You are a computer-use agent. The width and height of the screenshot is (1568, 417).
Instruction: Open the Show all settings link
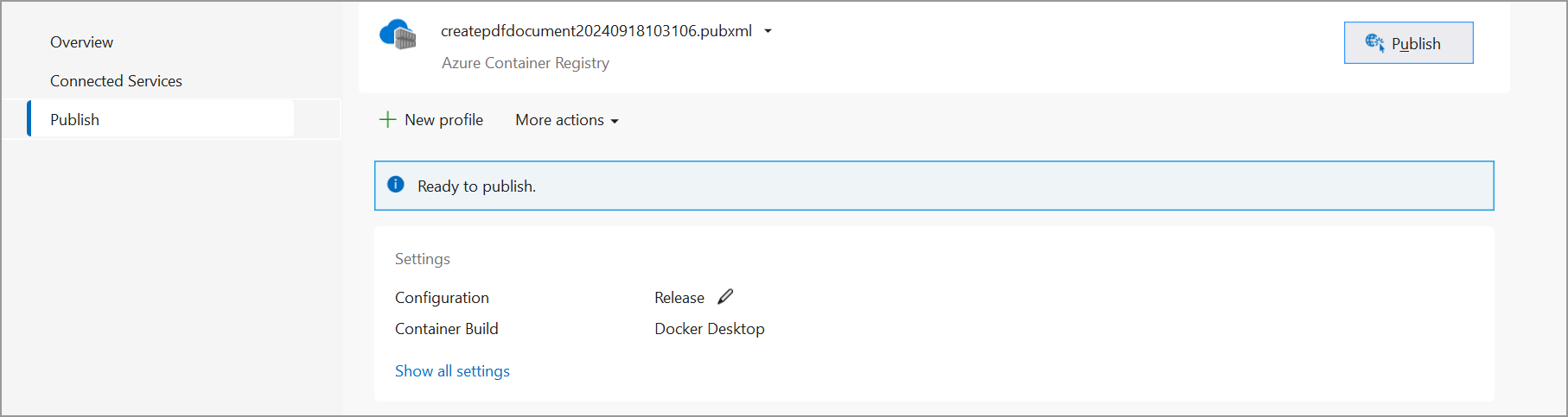coord(452,371)
